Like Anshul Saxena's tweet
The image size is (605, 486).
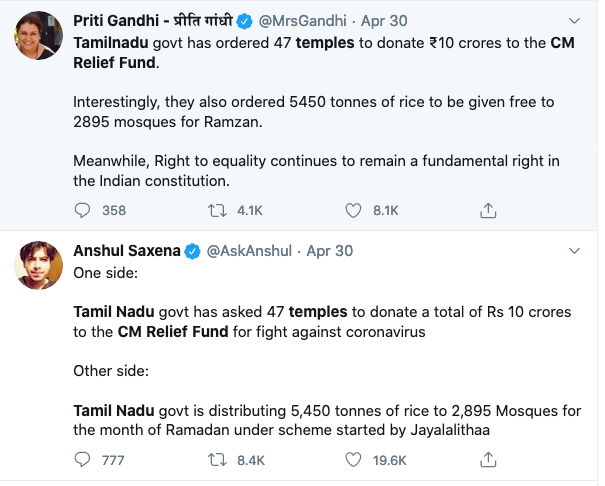pos(353,460)
